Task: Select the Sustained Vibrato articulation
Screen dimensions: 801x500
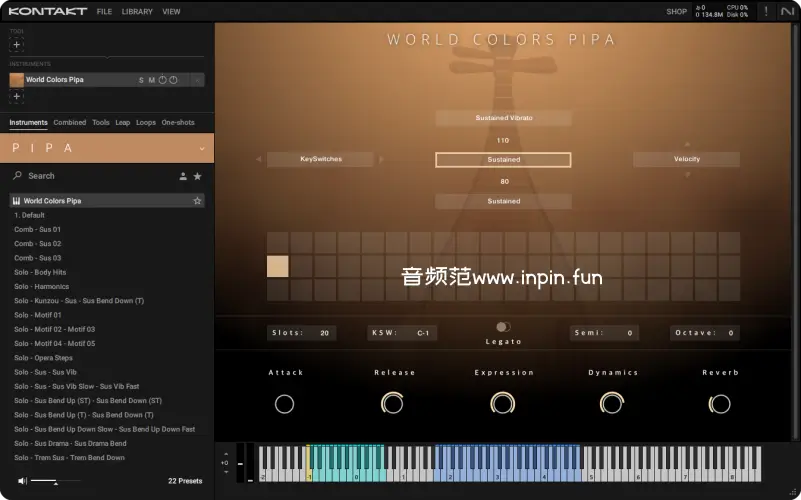Action: point(503,118)
